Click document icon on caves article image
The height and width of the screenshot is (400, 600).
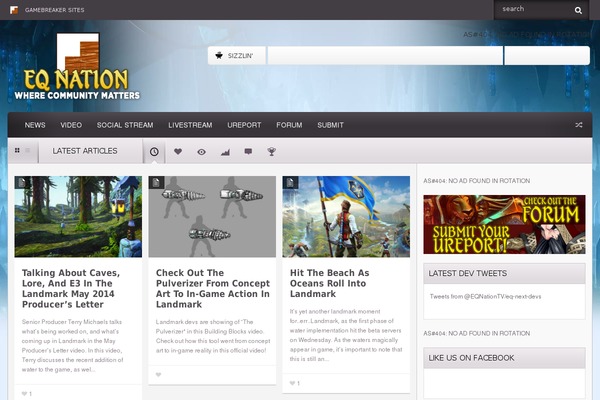point(22,183)
